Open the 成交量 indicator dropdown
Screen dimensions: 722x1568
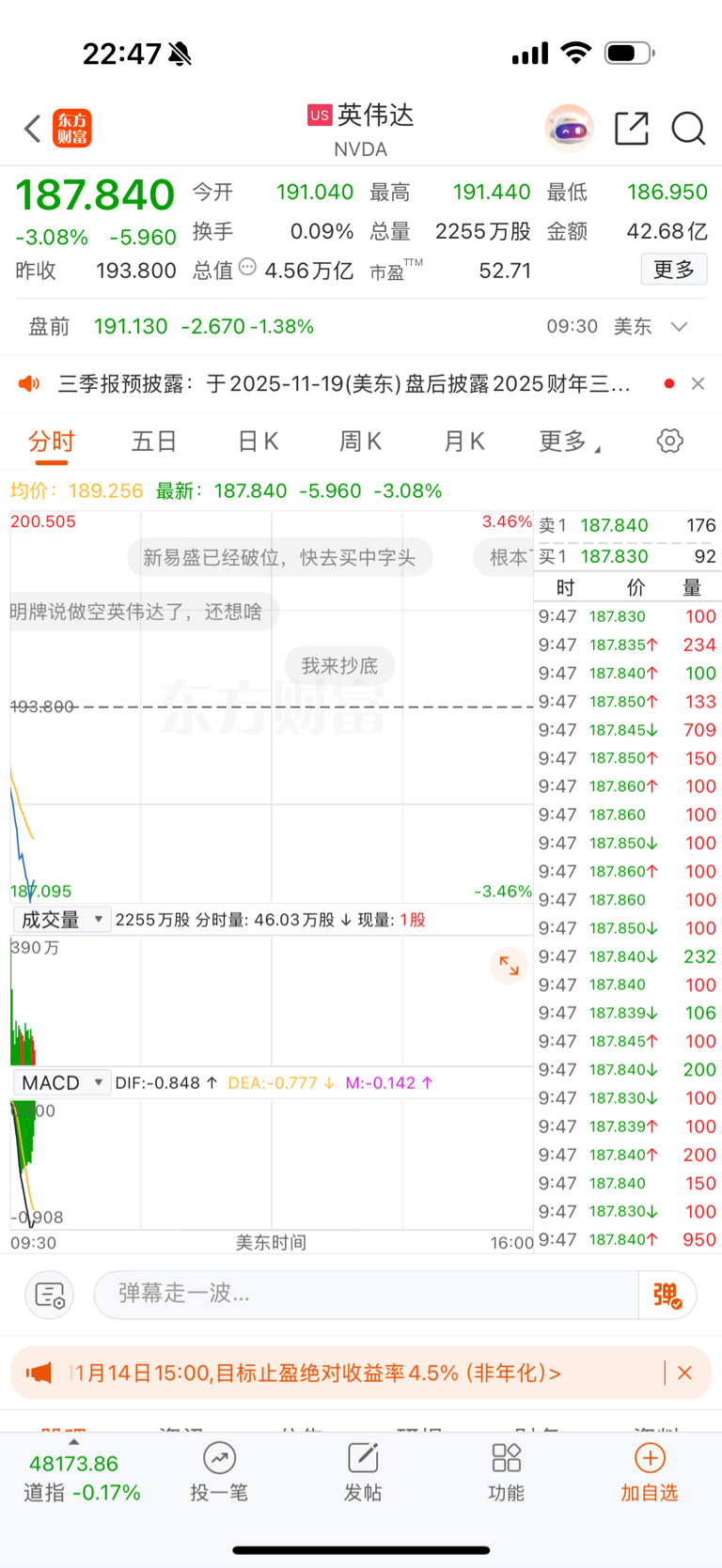pos(62,920)
